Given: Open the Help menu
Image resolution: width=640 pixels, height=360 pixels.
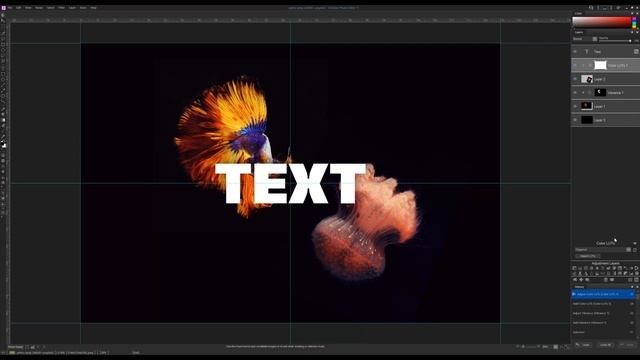Looking at the screenshot, I should [93, 8].
